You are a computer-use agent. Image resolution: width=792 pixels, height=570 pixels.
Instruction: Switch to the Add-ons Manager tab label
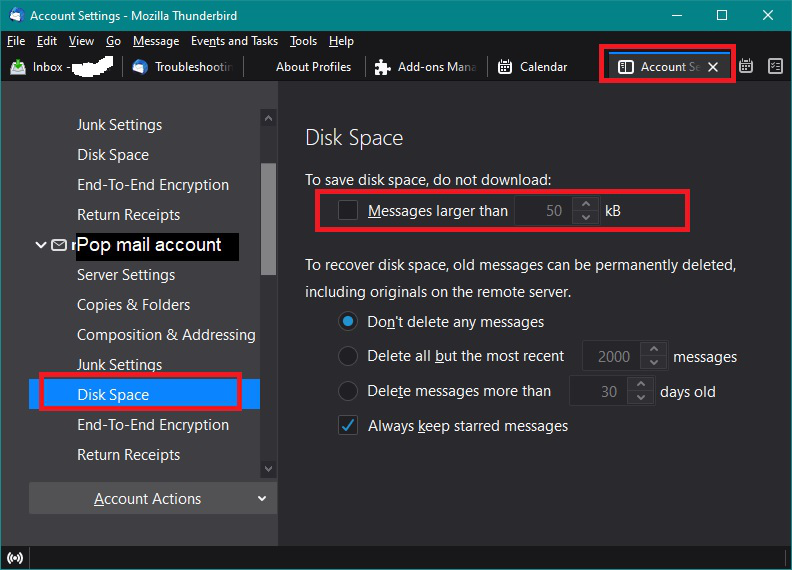(437, 67)
